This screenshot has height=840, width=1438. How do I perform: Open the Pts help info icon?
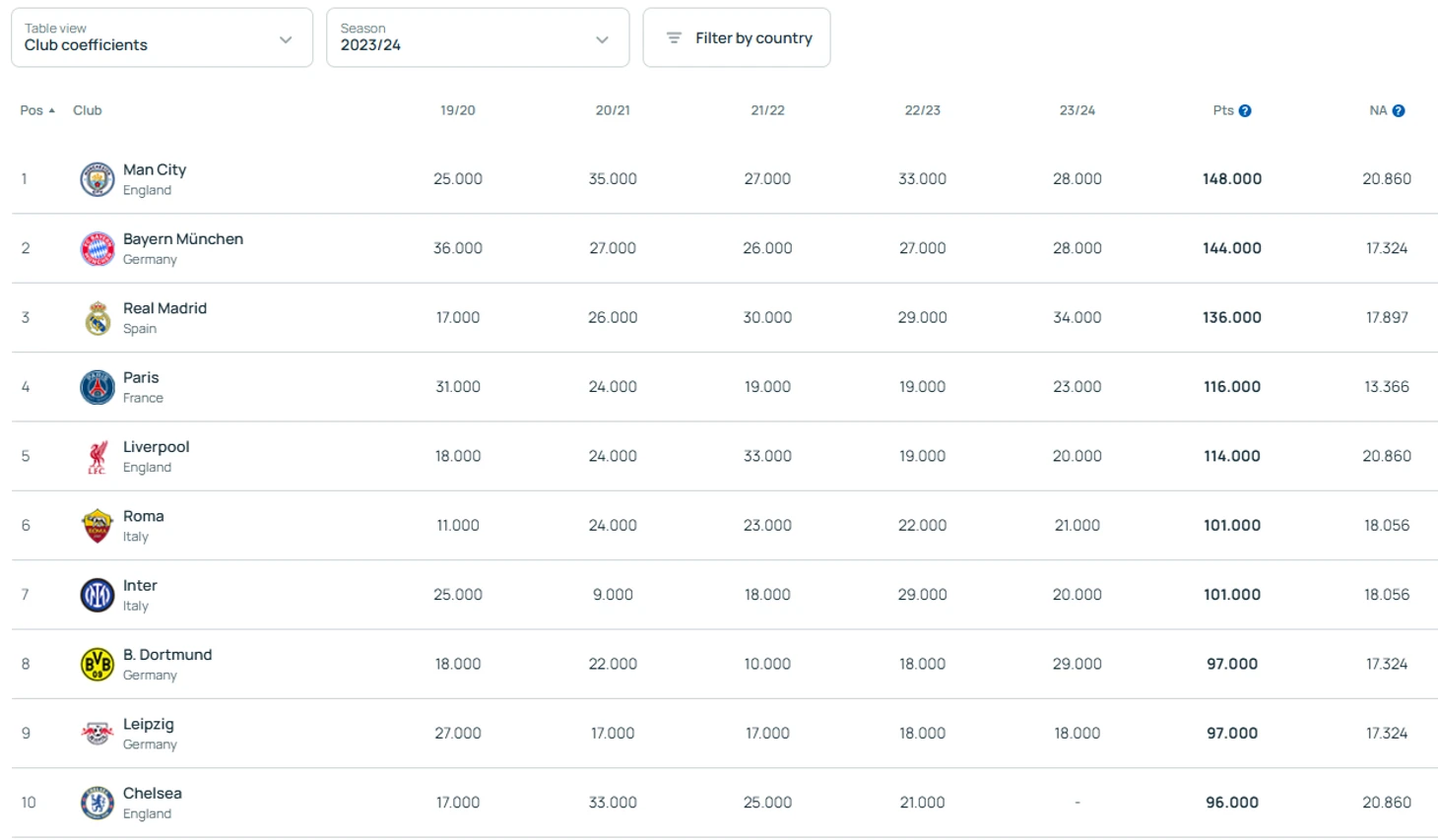coord(1245,111)
